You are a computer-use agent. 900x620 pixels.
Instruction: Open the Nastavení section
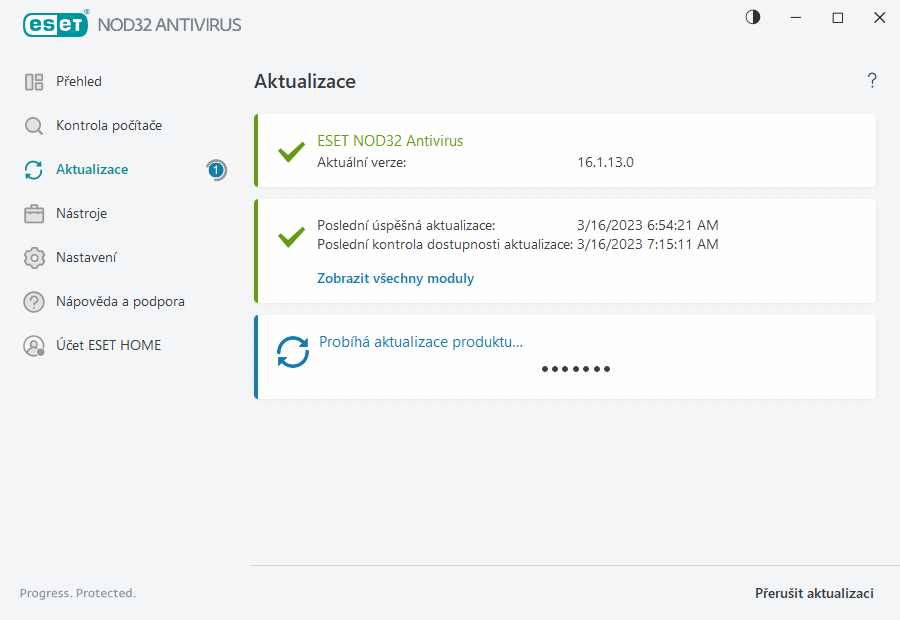(x=87, y=258)
